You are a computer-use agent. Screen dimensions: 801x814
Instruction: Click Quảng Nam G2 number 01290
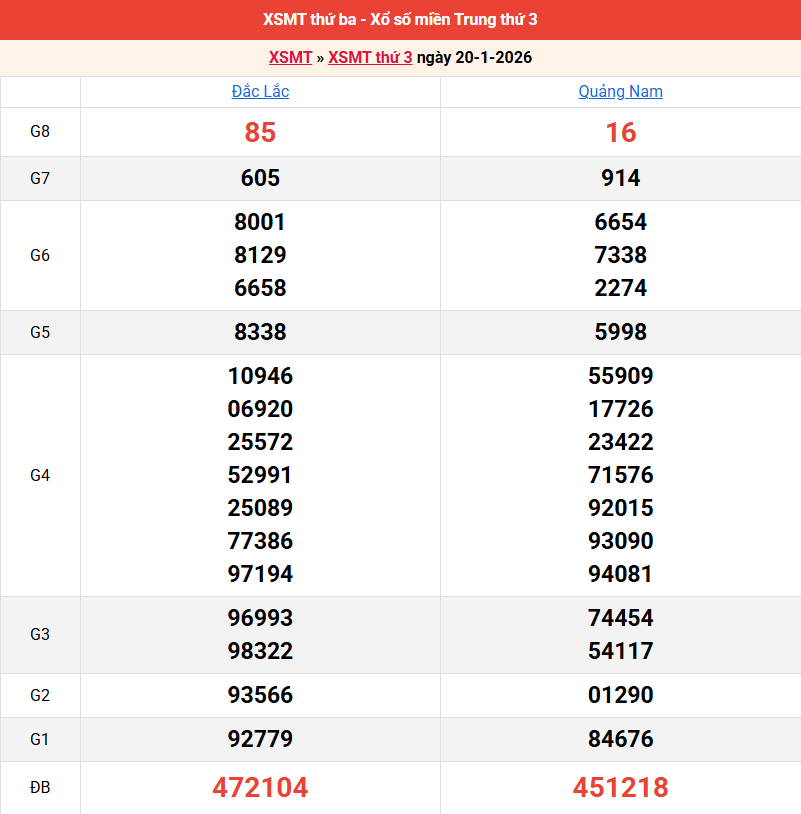[621, 695]
